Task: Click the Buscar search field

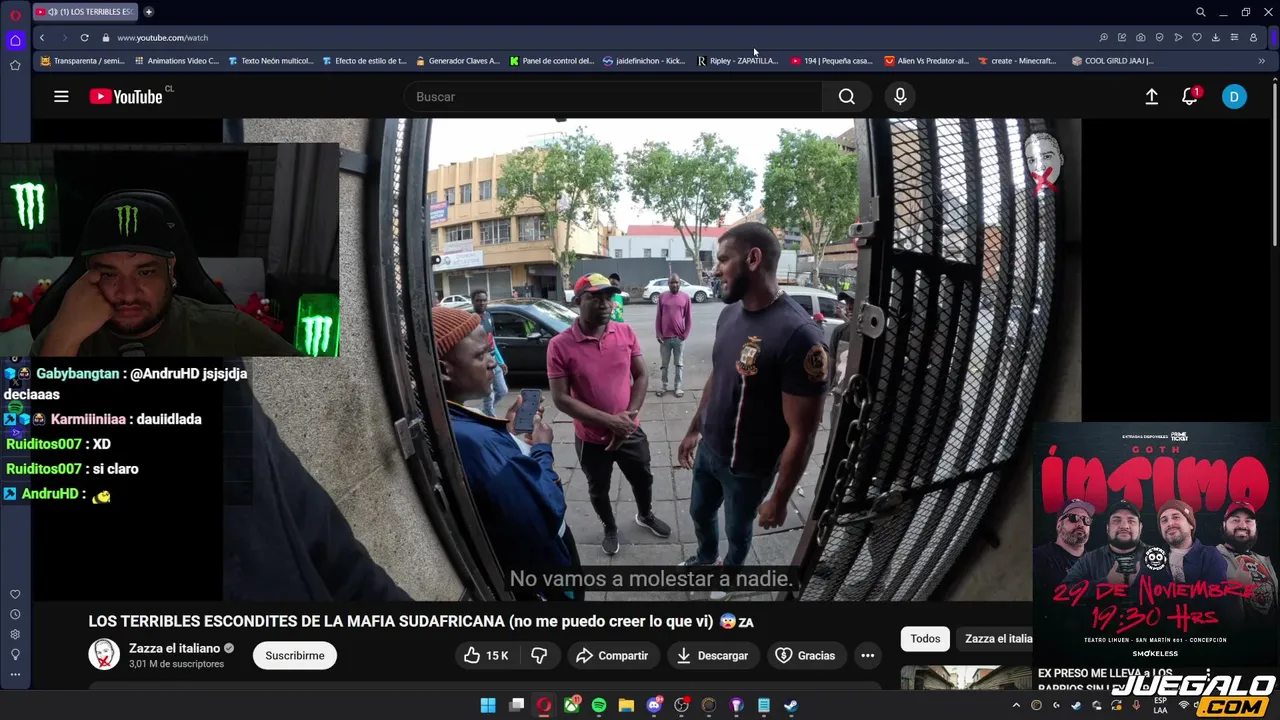Action: 613,97
